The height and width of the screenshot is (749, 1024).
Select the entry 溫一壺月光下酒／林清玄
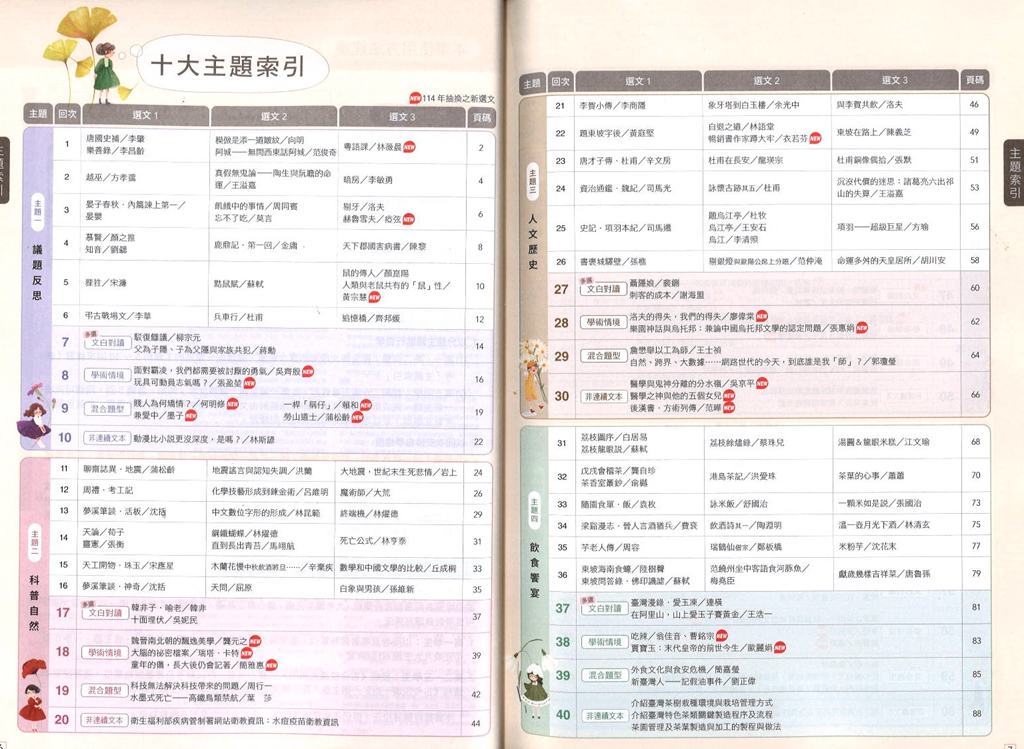[884, 524]
